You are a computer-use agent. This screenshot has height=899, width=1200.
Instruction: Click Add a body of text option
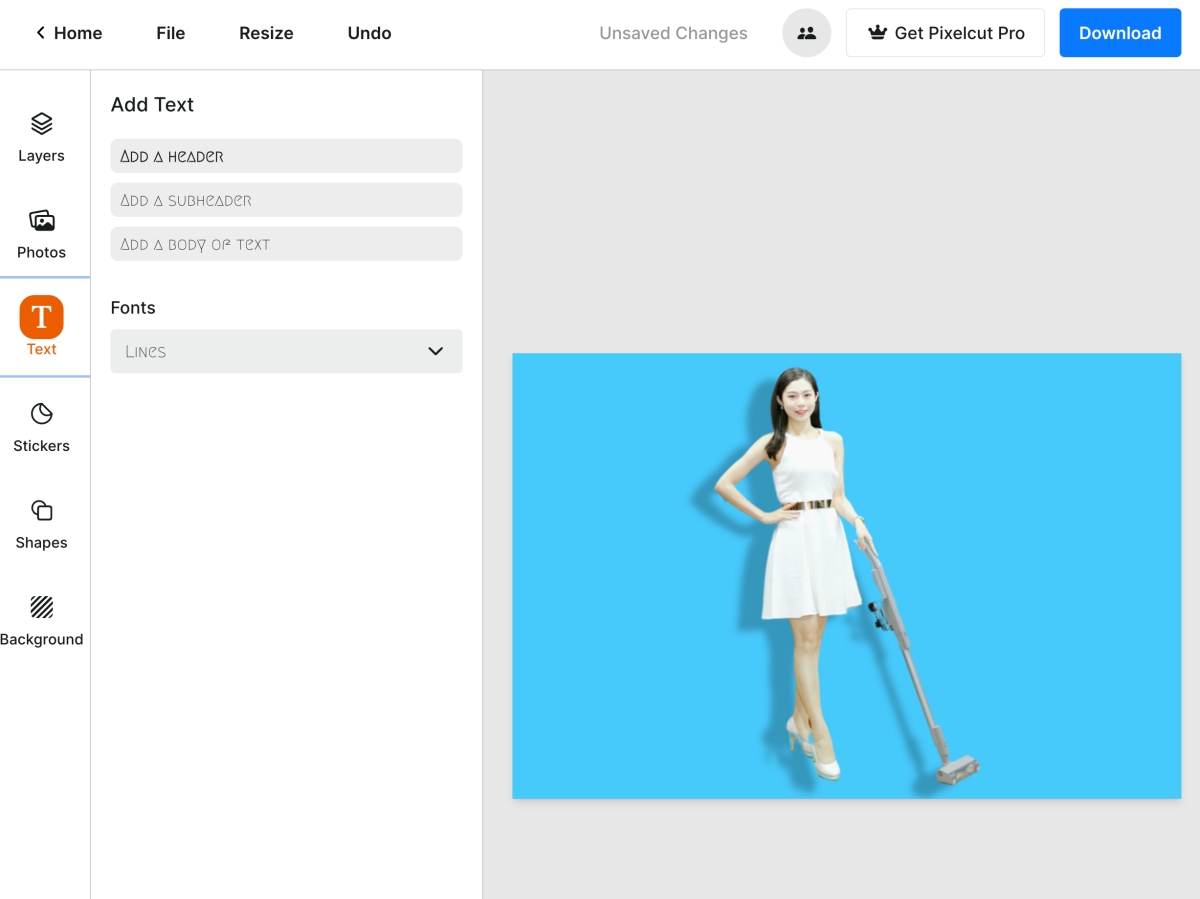pyautogui.click(x=286, y=244)
